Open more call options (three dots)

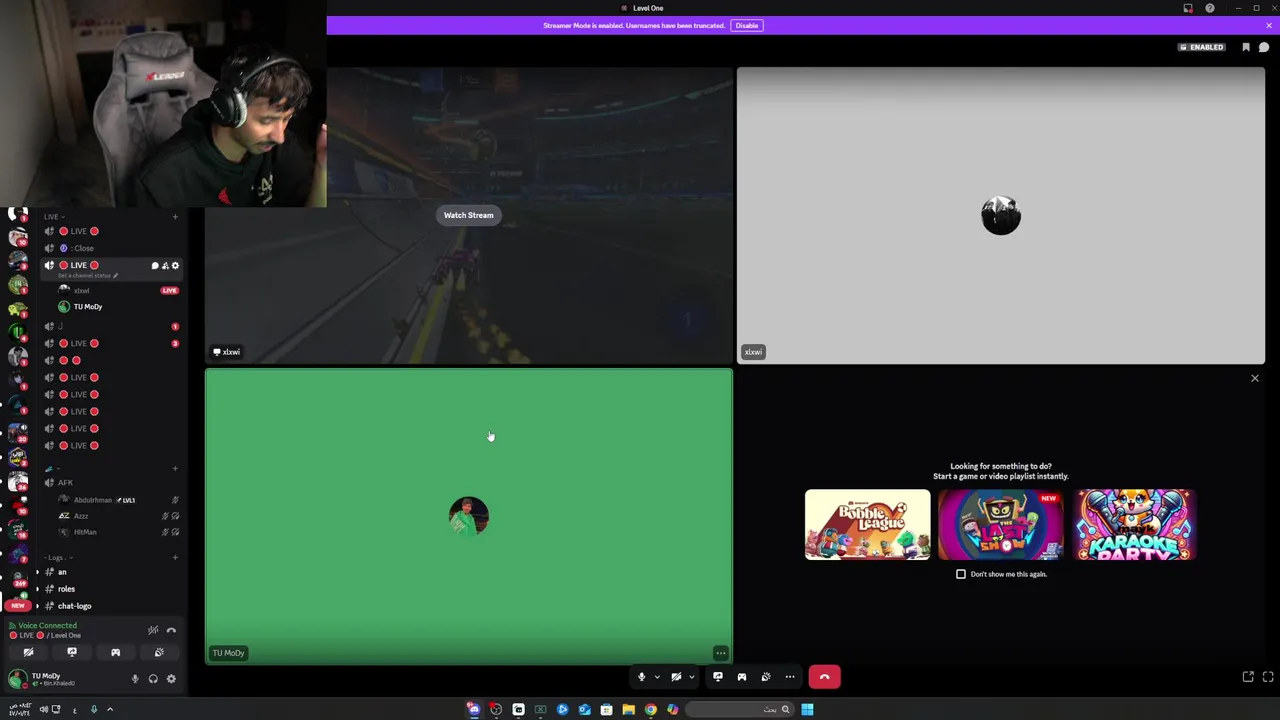(790, 677)
